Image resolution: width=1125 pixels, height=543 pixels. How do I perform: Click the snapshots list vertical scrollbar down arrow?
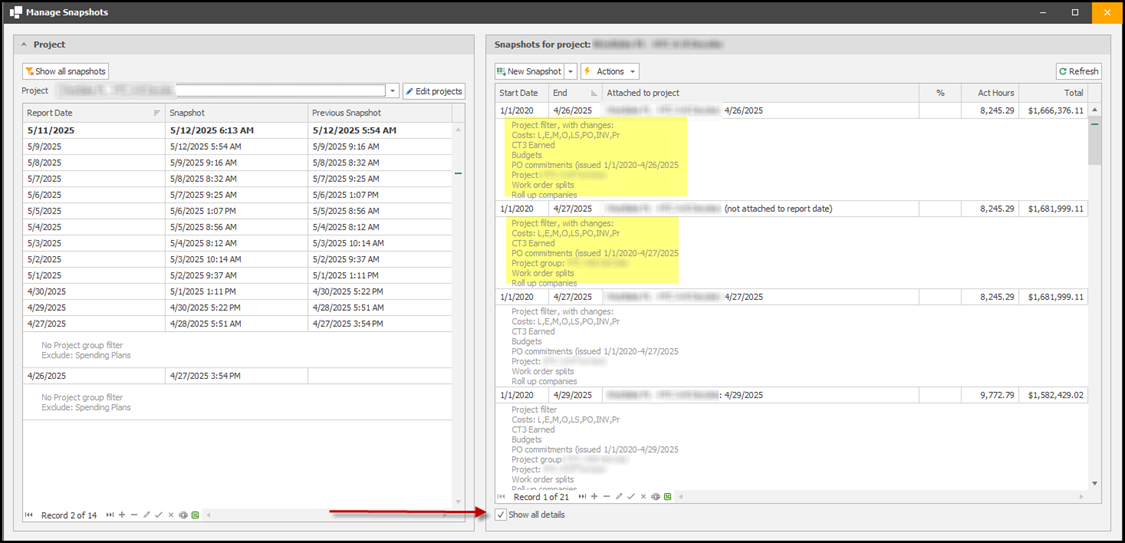[x=1094, y=482]
